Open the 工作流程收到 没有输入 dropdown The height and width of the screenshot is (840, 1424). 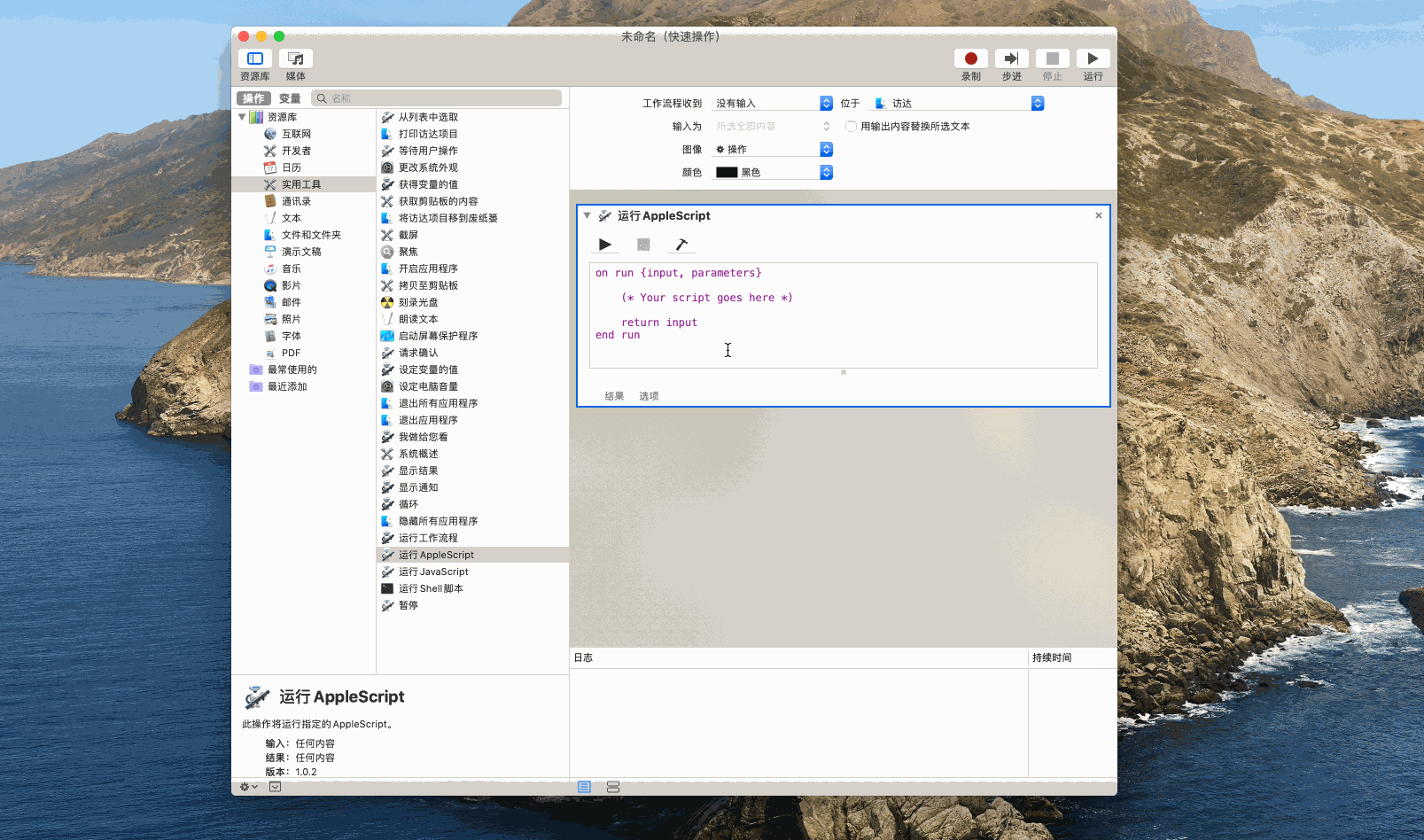click(x=773, y=104)
